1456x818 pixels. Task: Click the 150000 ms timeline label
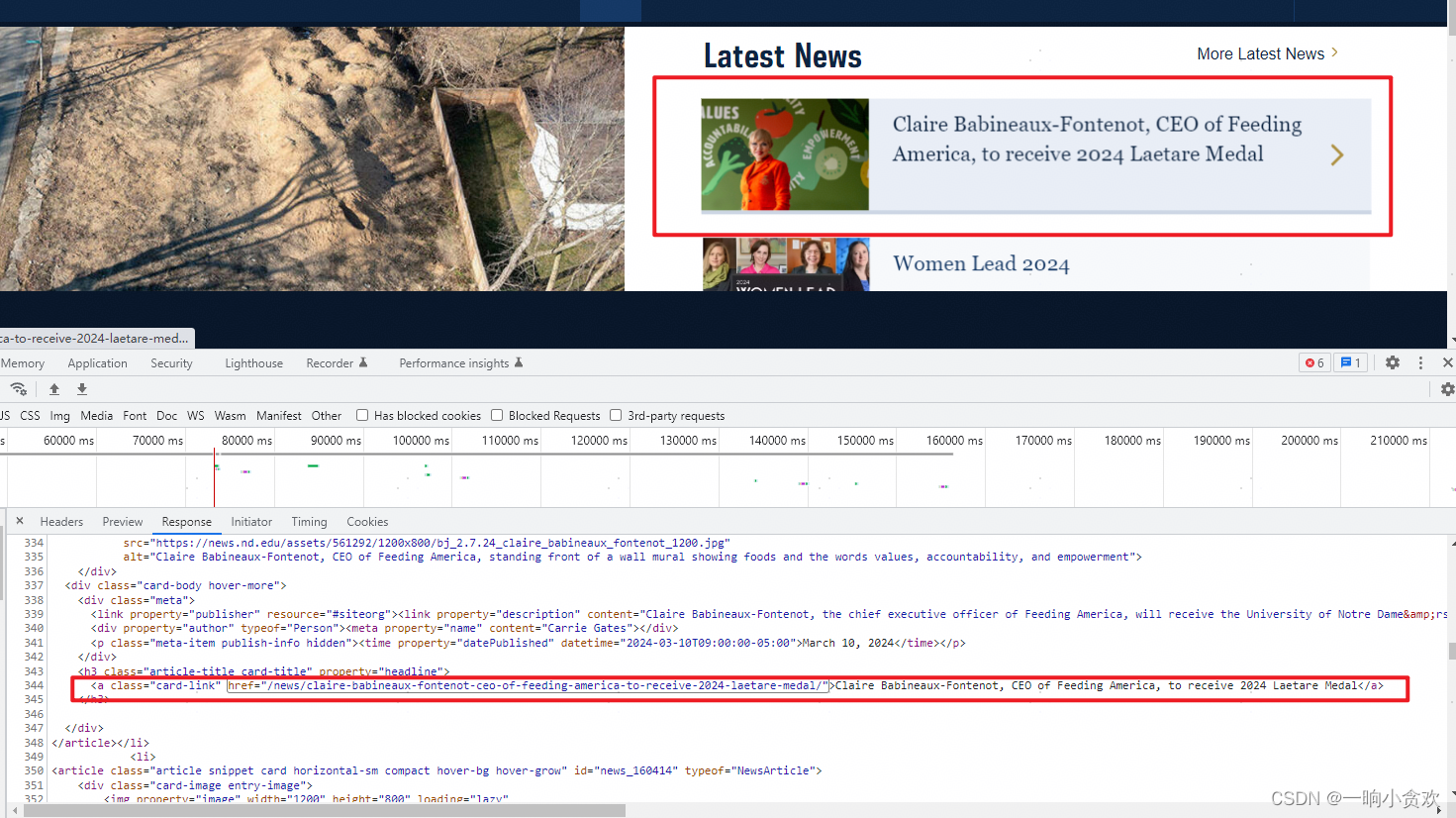[x=865, y=440]
